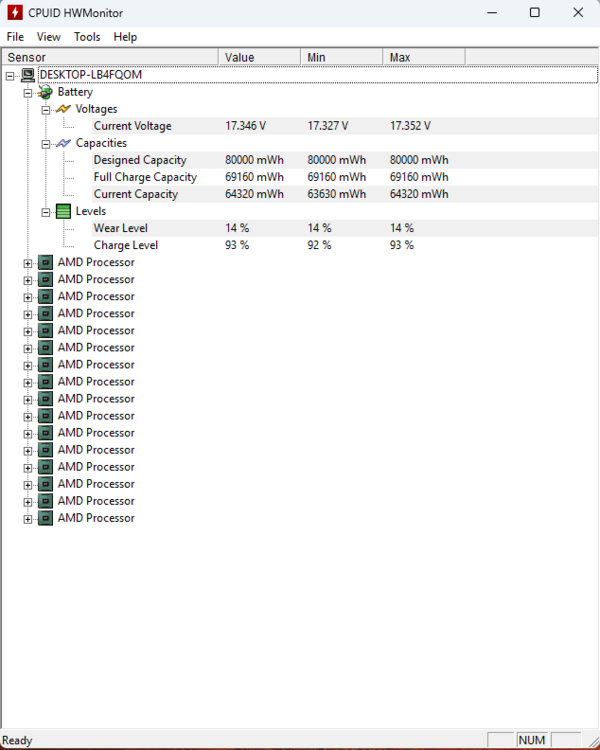
Task: Click the Battery node icon
Action: [x=45, y=92]
